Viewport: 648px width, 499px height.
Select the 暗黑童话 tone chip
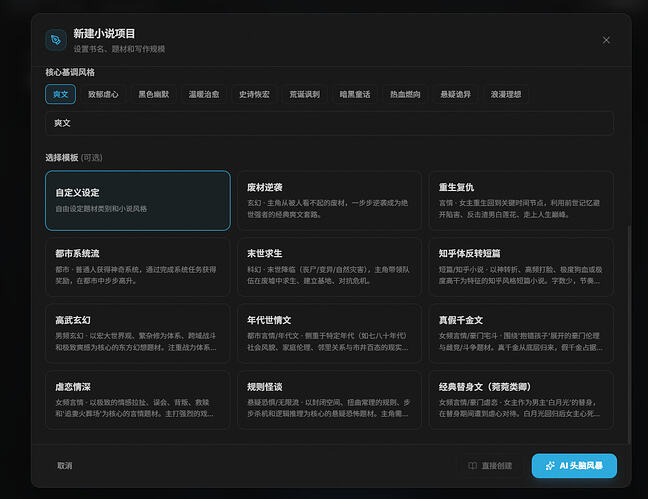point(355,94)
